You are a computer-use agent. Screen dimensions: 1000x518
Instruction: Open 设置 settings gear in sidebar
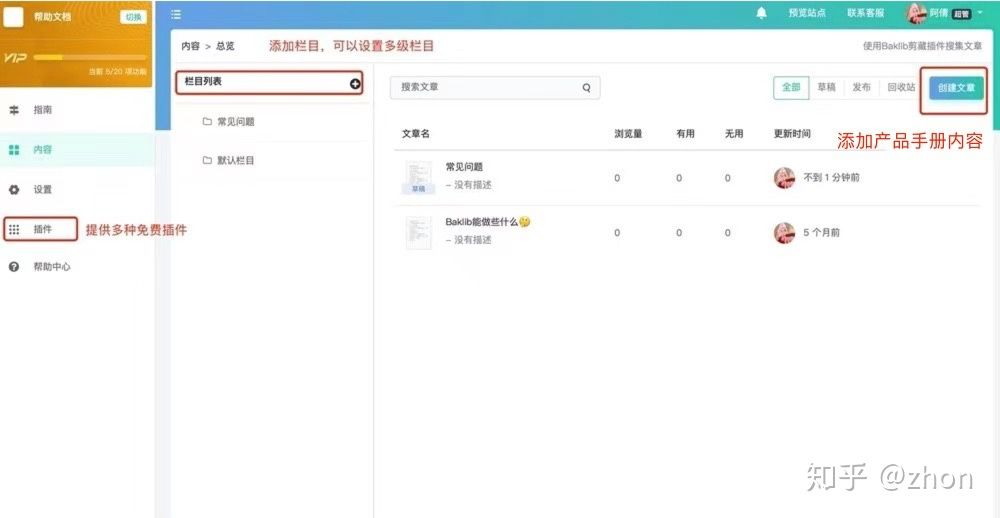[14, 189]
